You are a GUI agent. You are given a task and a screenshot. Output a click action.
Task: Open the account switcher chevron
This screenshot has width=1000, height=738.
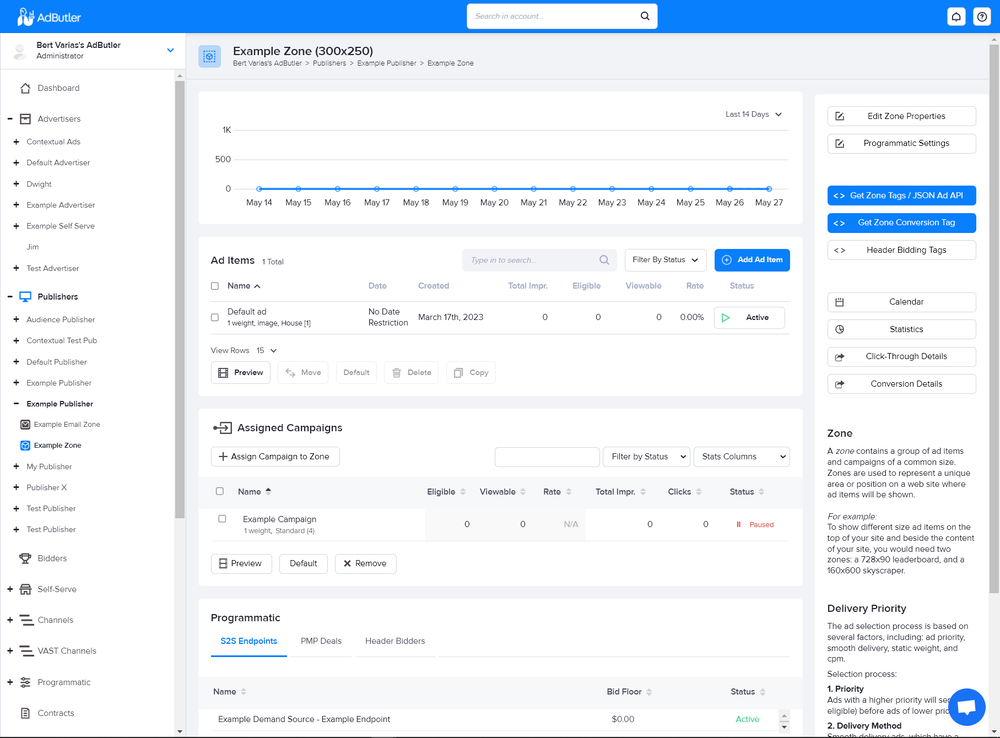click(170, 50)
